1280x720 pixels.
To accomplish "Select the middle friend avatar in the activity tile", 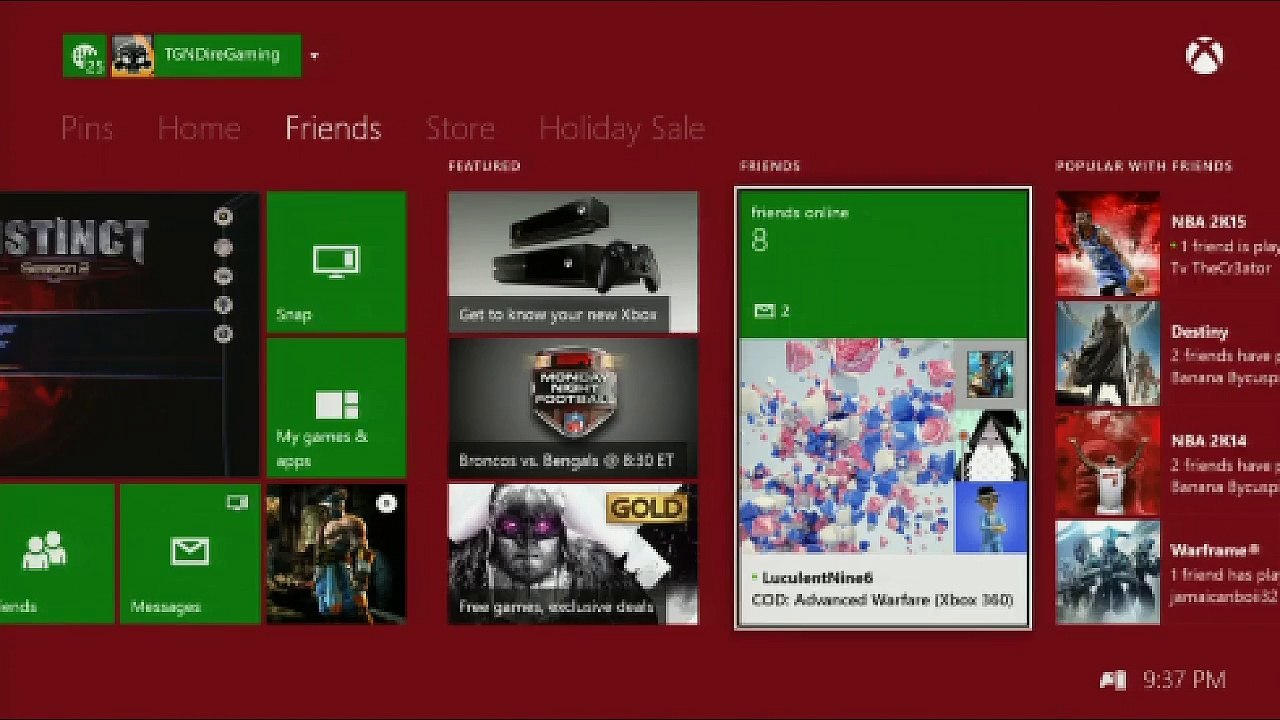I will (990, 445).
